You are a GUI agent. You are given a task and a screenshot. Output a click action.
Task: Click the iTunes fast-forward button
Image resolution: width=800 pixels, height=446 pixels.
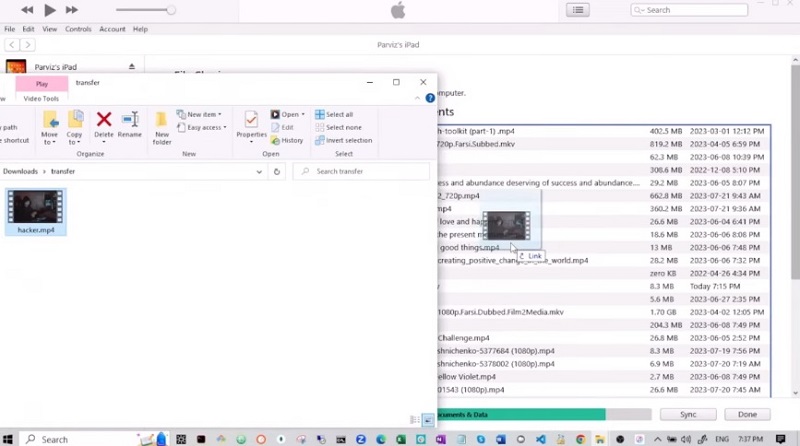pos(72,10)
